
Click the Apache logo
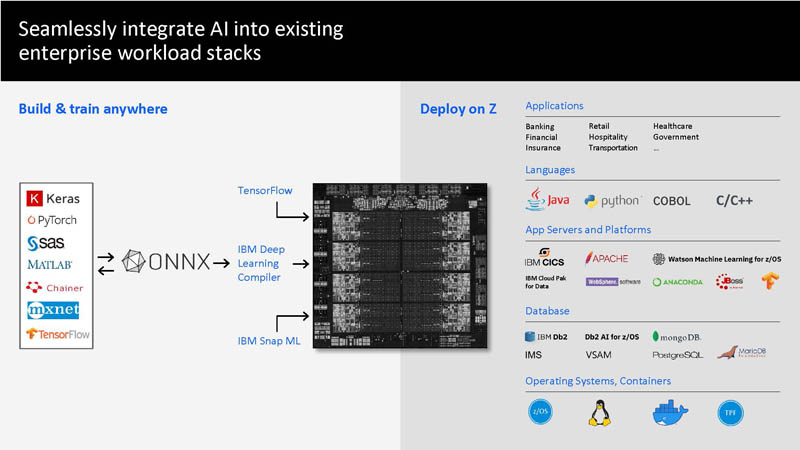607,258
